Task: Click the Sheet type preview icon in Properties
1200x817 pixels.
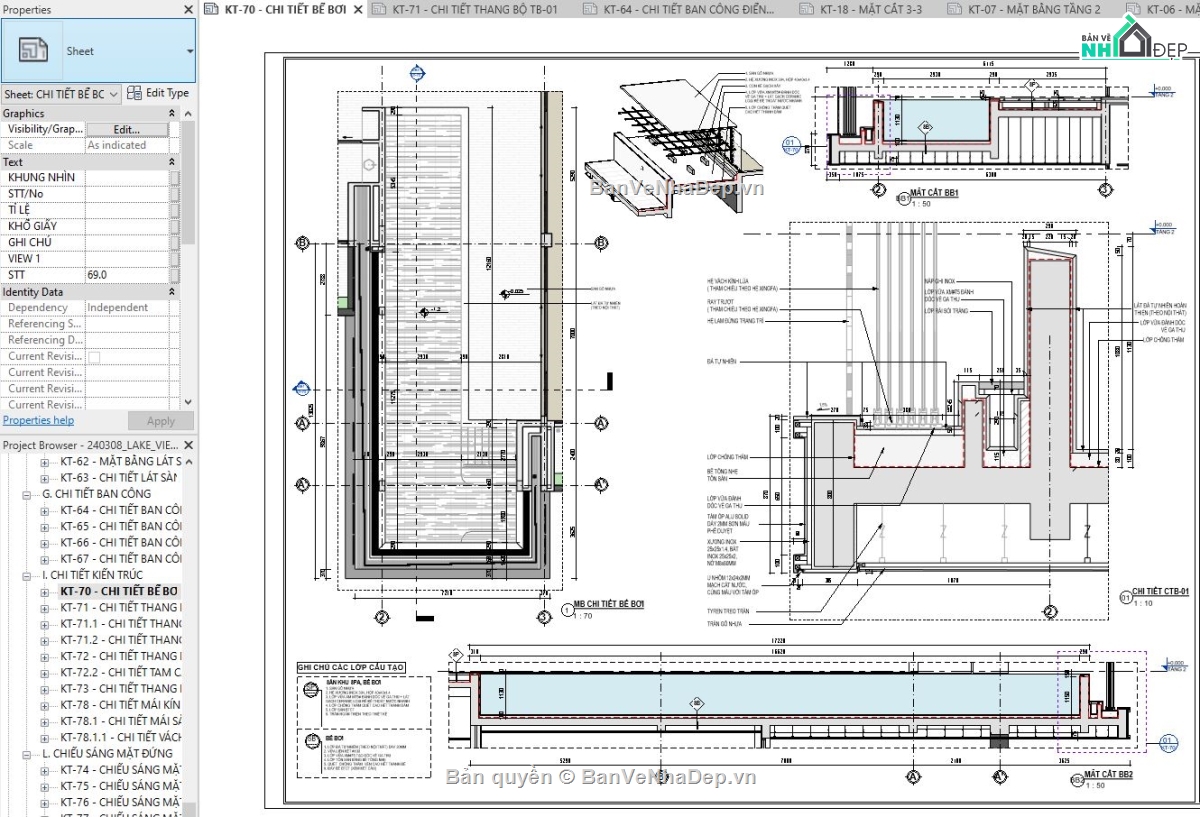Action: 33,50
